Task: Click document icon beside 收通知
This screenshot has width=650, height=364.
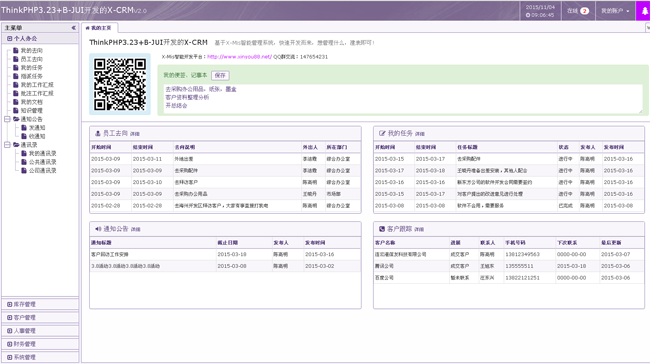Action: click(24, 136)
